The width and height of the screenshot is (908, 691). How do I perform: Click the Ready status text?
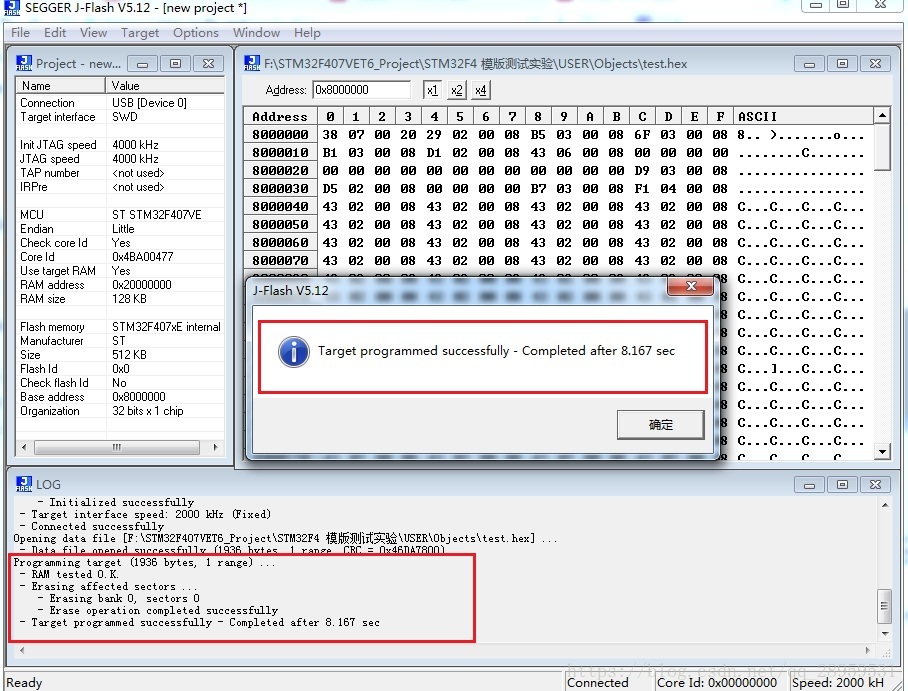pyautogui.click(x=24, y=683)
